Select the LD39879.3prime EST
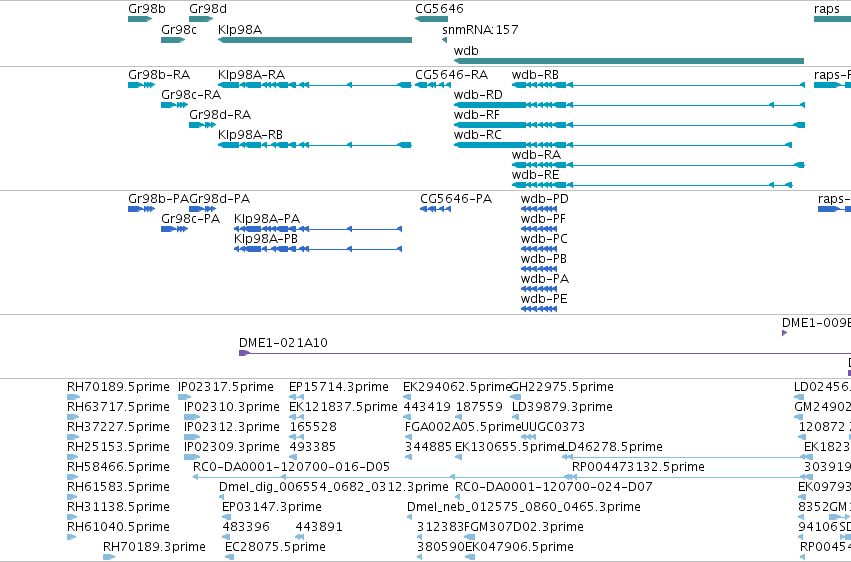The height and width of the screenshot is (562, 851). pyautogui.click(x=516, y=418)
